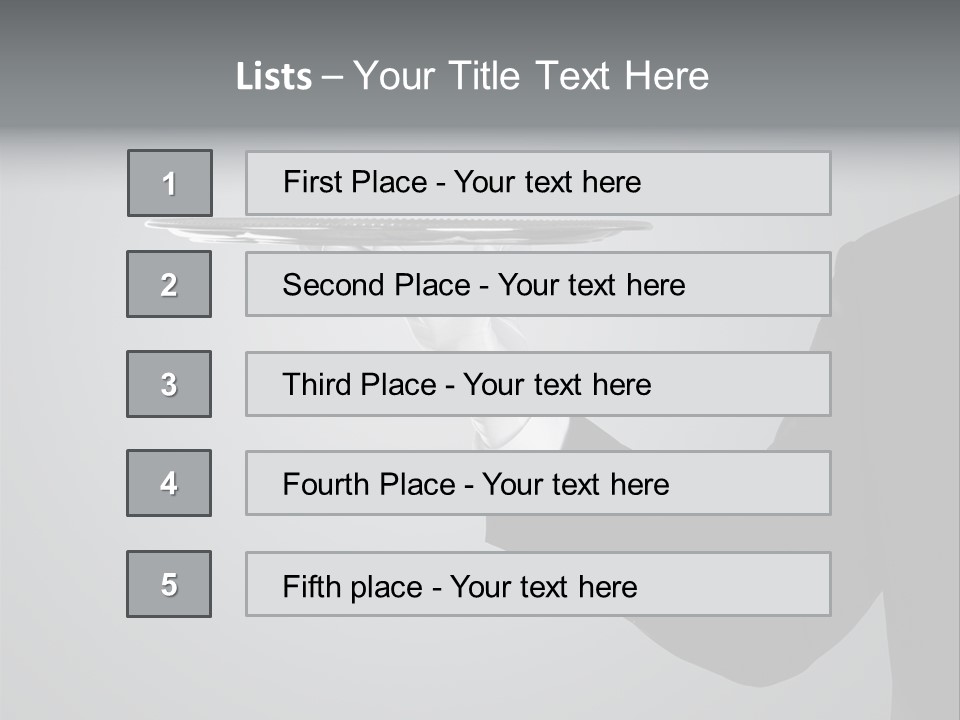Click the number 1 box

tap(170, 183)
